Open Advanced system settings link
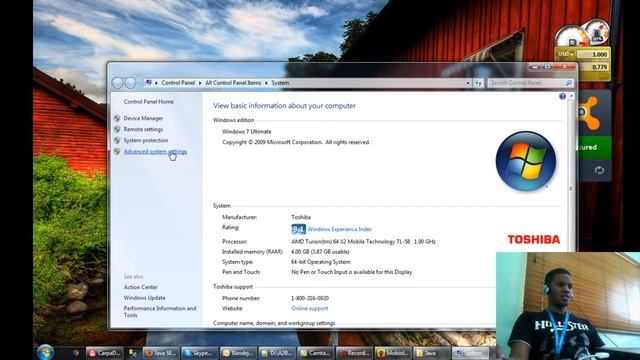 [x=155, y=151]
